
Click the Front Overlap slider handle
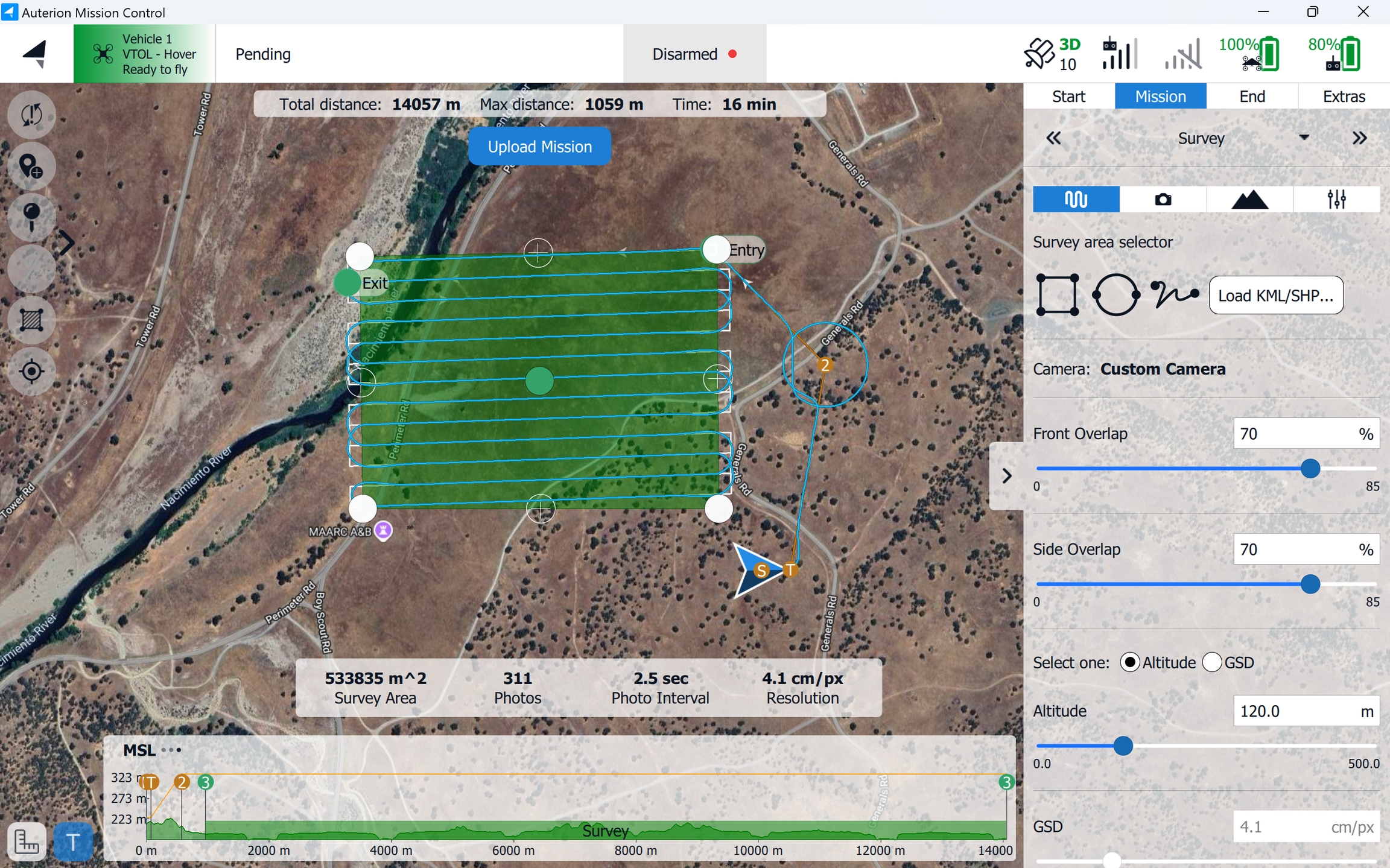[1310, 469]
